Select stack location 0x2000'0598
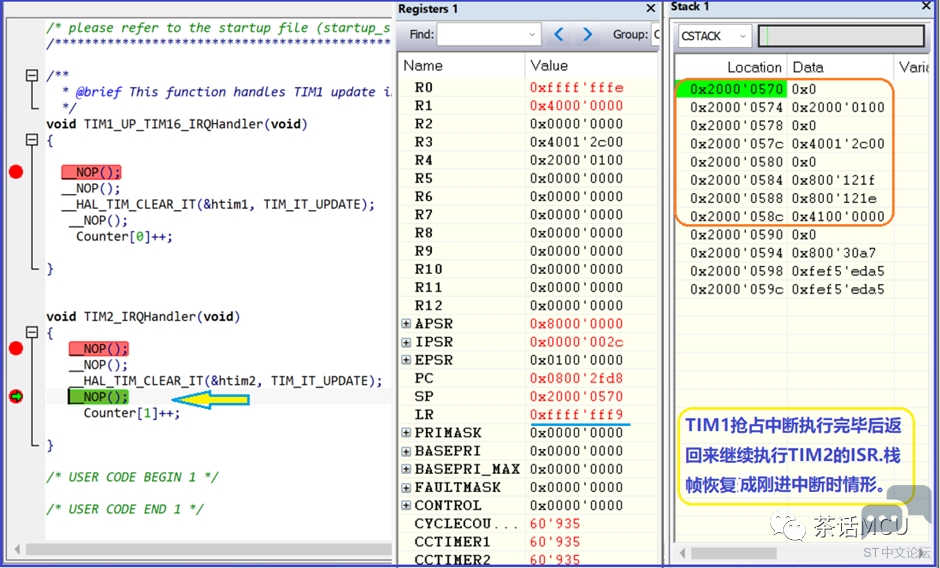Viewport: 940px width, 568px height. (x=736, y=271)
